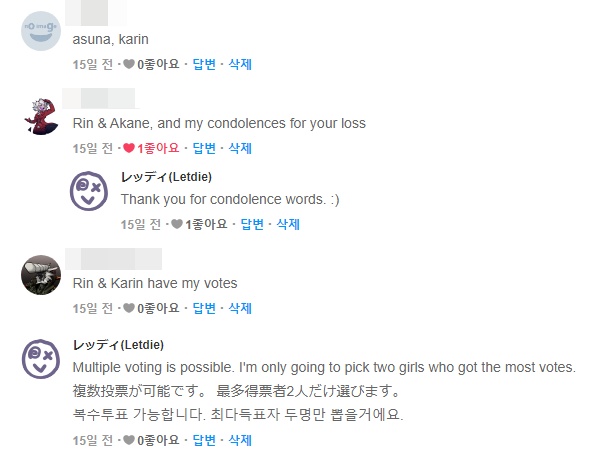Unlike the red heart on Rin & Akane comment
This screenshot has height=456, width=604.
[x=130, y=149]
